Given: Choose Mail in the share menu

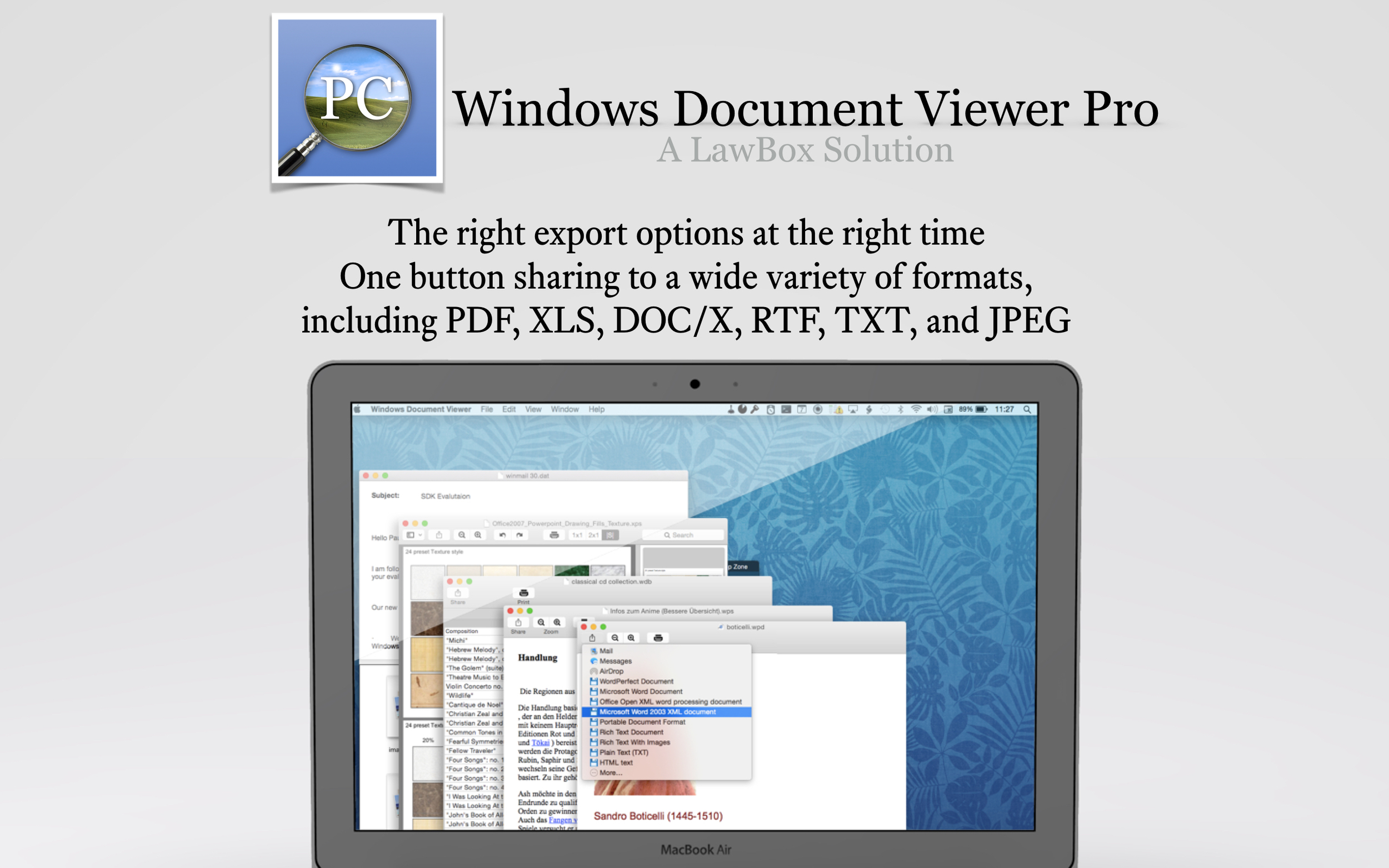Looking at the screenshot, I should [667, 651].
